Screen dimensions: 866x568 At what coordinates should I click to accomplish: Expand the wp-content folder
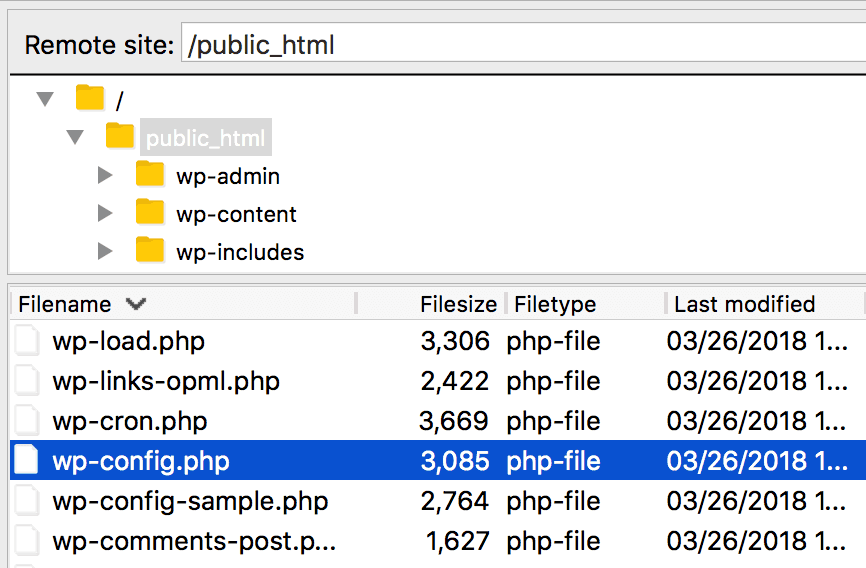(x=105, y=213)
